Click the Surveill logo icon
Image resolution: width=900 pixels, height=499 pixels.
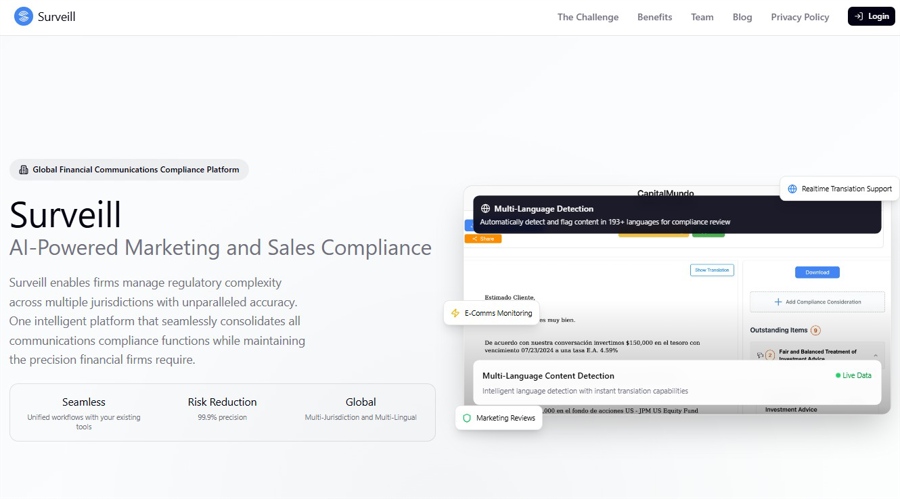click(x=24, y=17)
